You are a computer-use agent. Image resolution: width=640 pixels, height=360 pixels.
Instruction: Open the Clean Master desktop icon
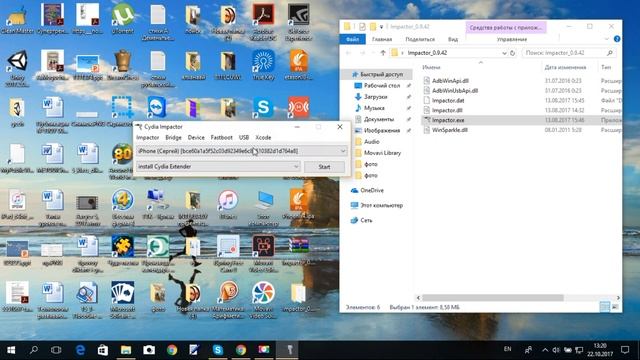17,19
